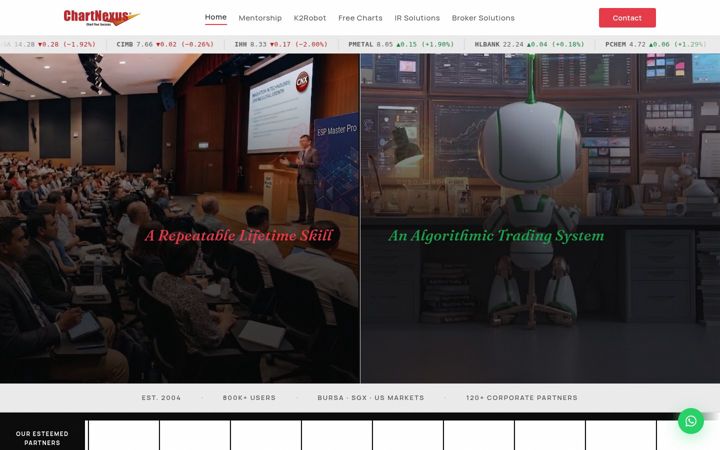Click the HLBANK ticker entry

click(529, 45)
